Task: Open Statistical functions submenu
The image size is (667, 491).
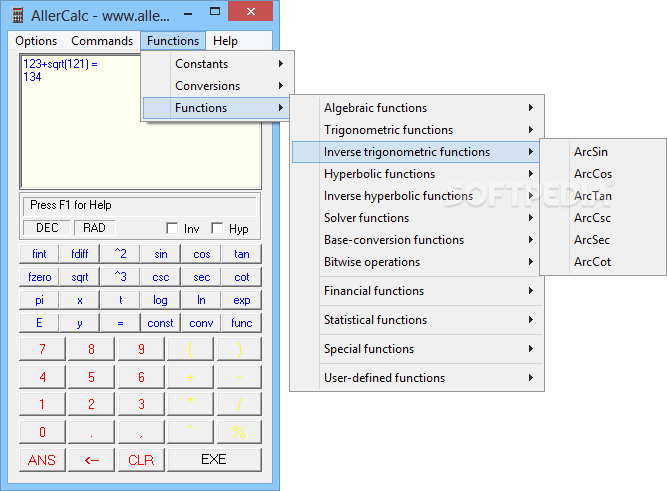Action: coord(416,320)
